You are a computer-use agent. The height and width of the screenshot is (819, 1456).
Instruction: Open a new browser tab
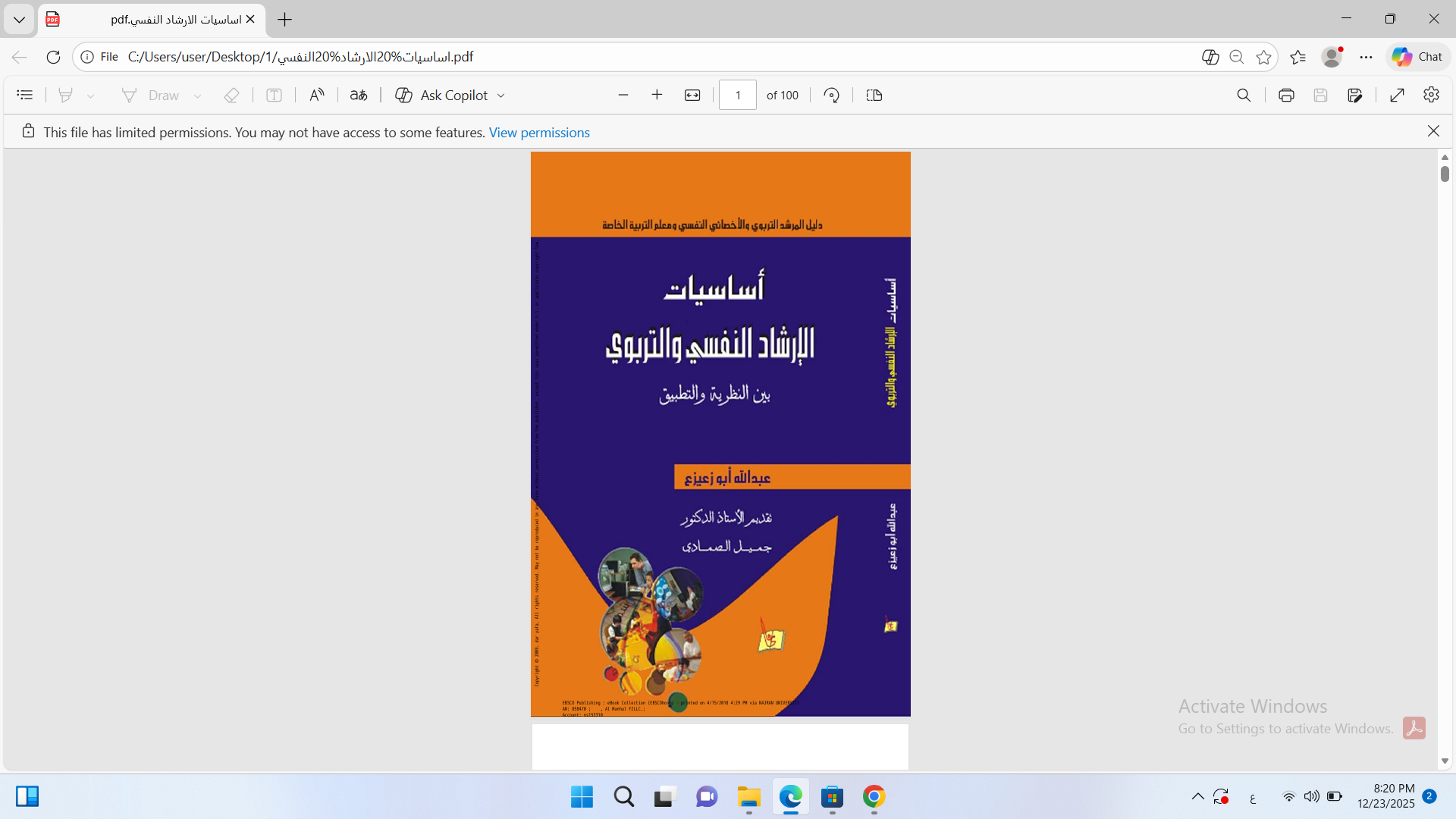coord(285,19)
